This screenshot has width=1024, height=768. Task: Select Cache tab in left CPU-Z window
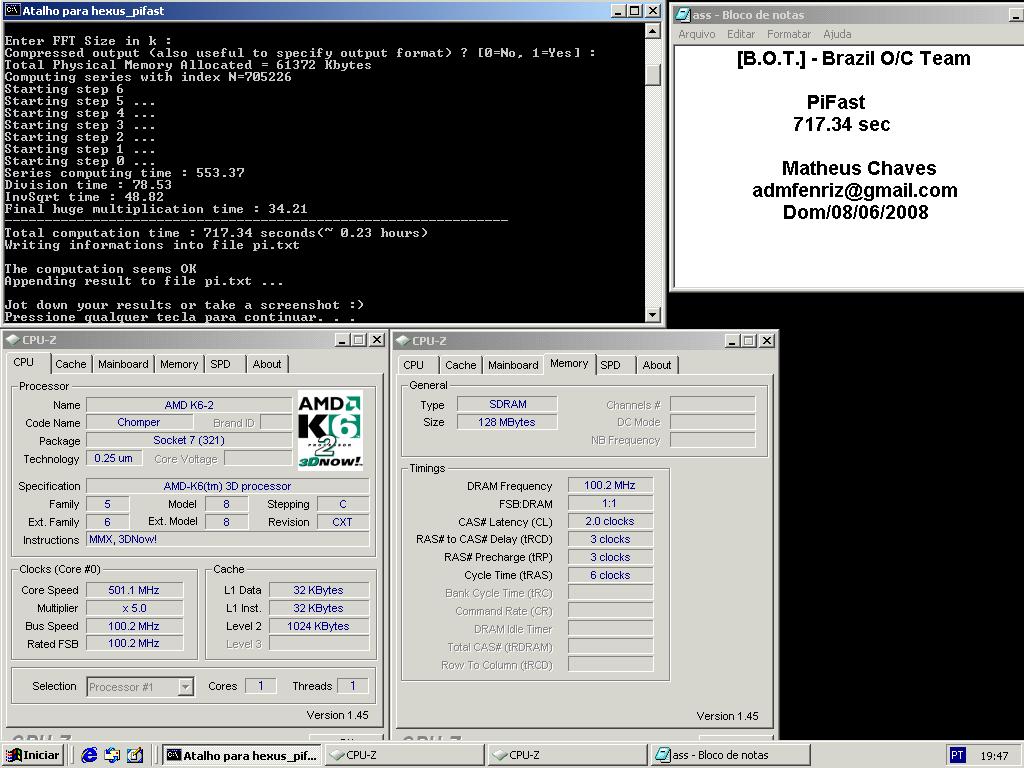(71, 364)
